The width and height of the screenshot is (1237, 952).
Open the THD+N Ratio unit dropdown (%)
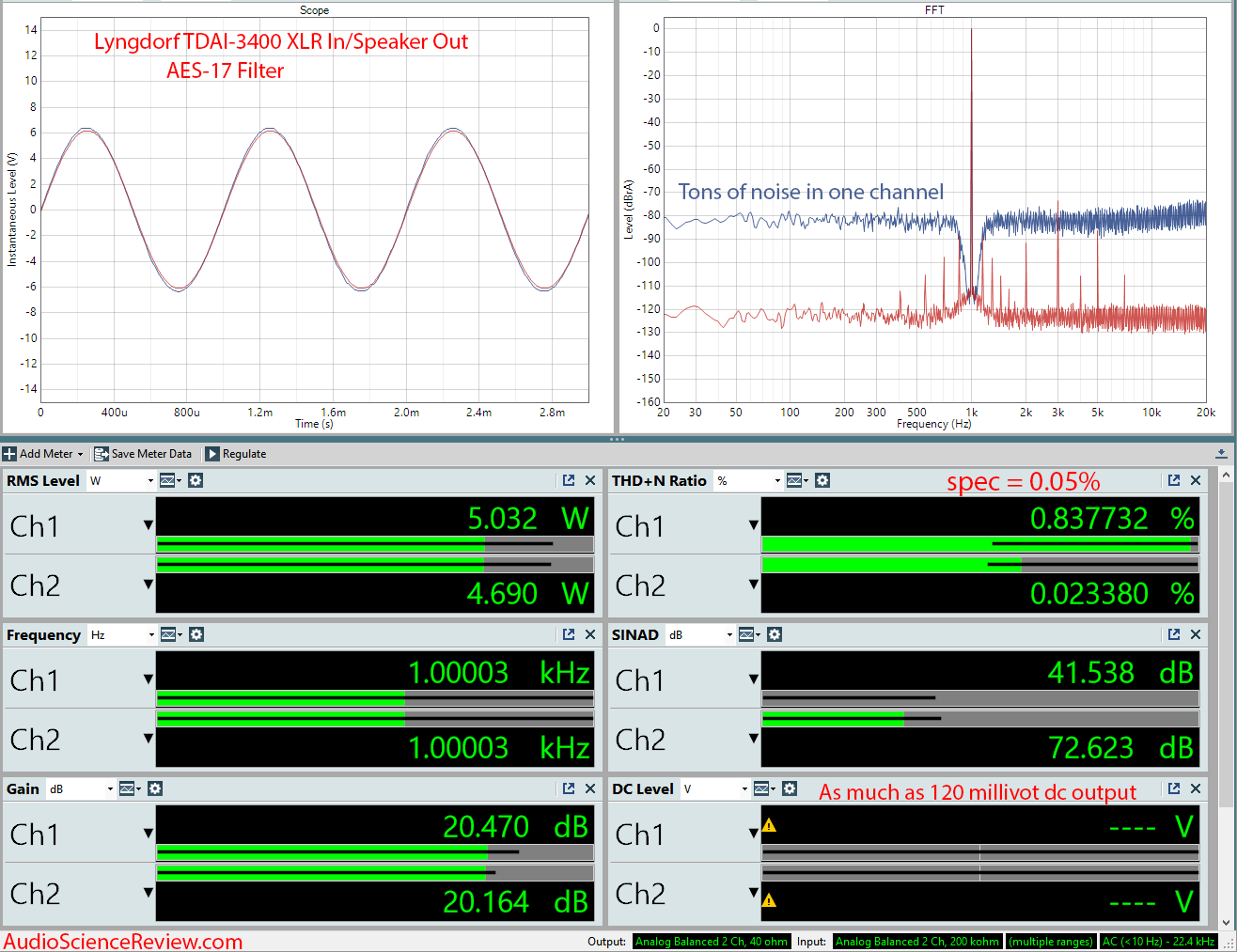(748, 480)
